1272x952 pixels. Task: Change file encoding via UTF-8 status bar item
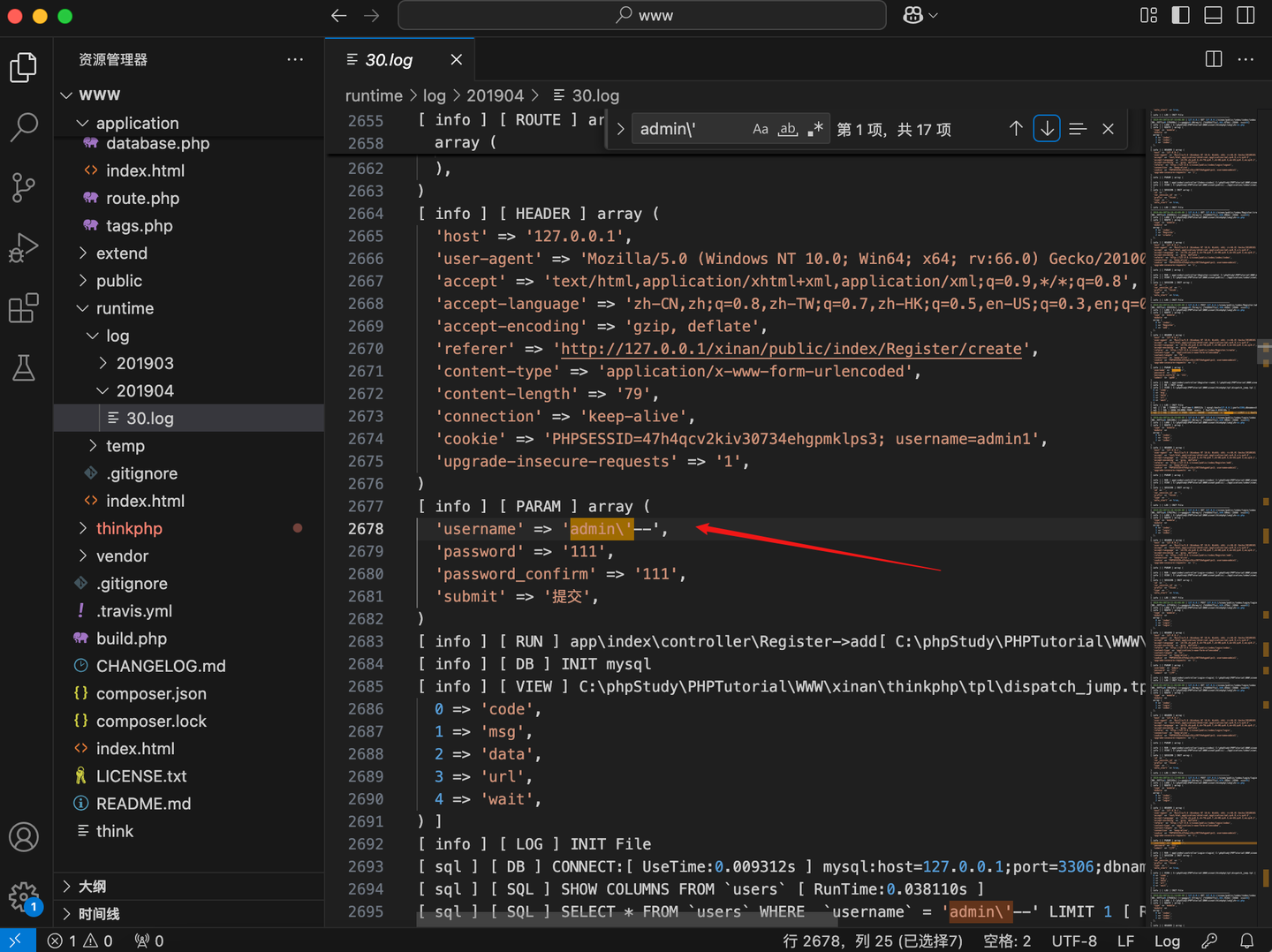(1074, 941)
